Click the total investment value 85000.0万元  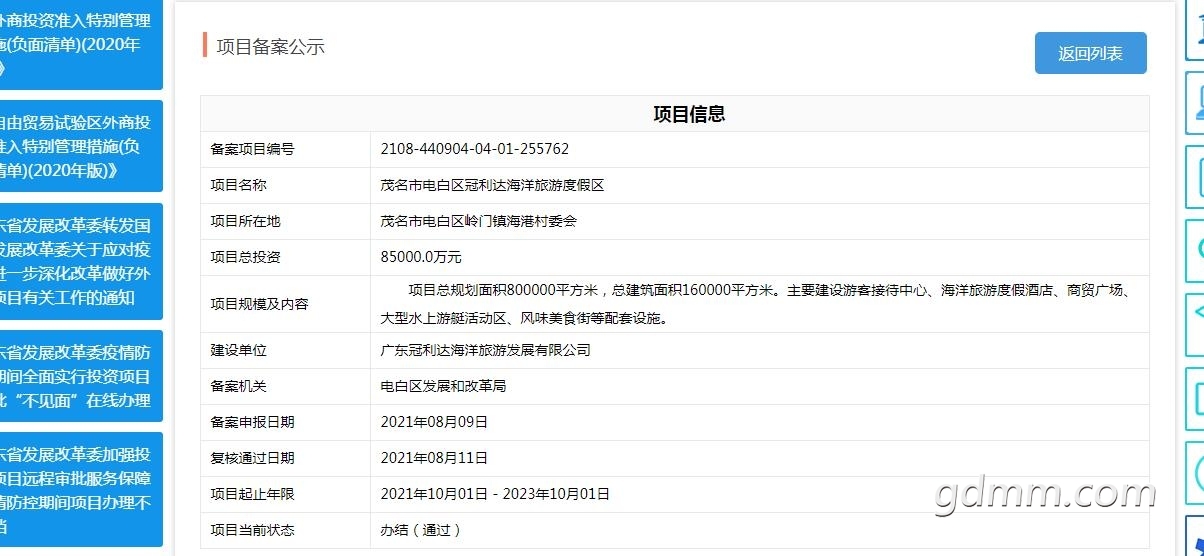pyautogui.click(x=421, y=257)
